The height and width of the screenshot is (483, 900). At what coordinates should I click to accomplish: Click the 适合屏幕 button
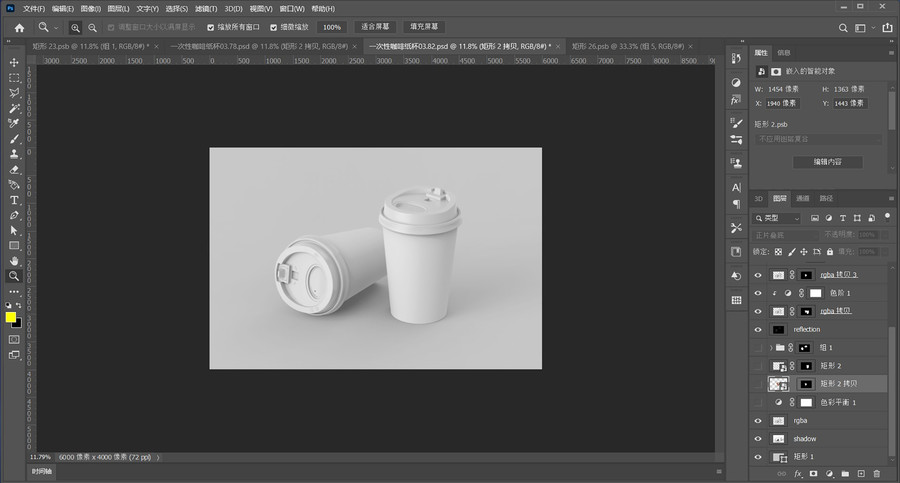[x=375, y=27]
